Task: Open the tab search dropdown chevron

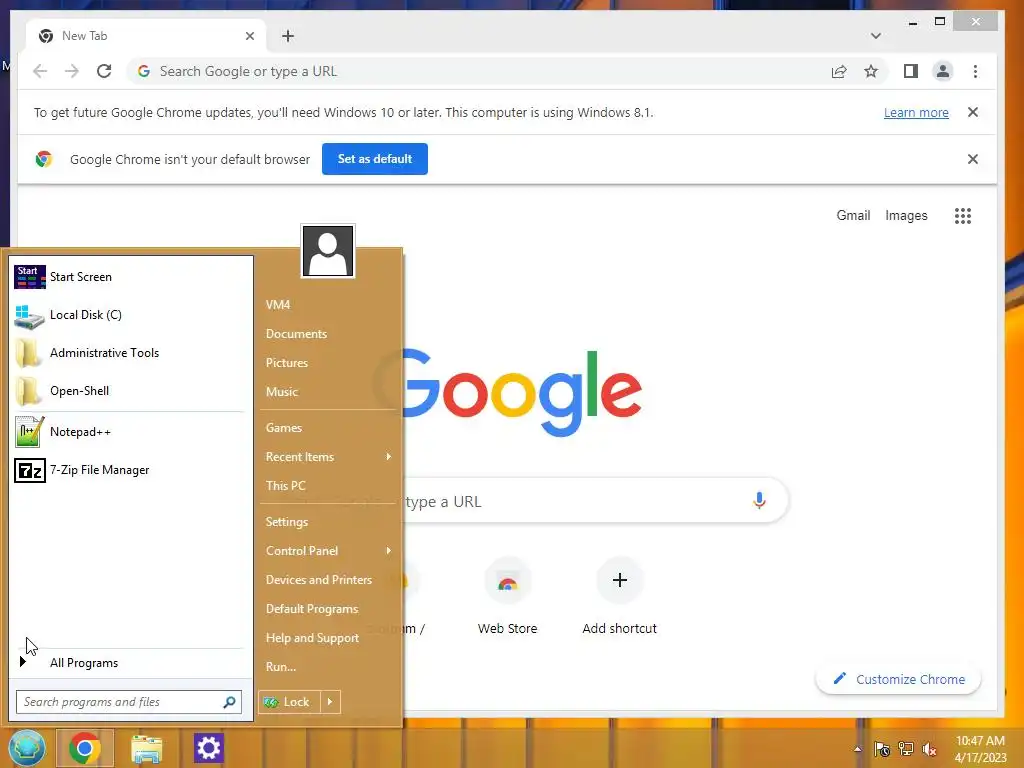Action: coord(876,36)
